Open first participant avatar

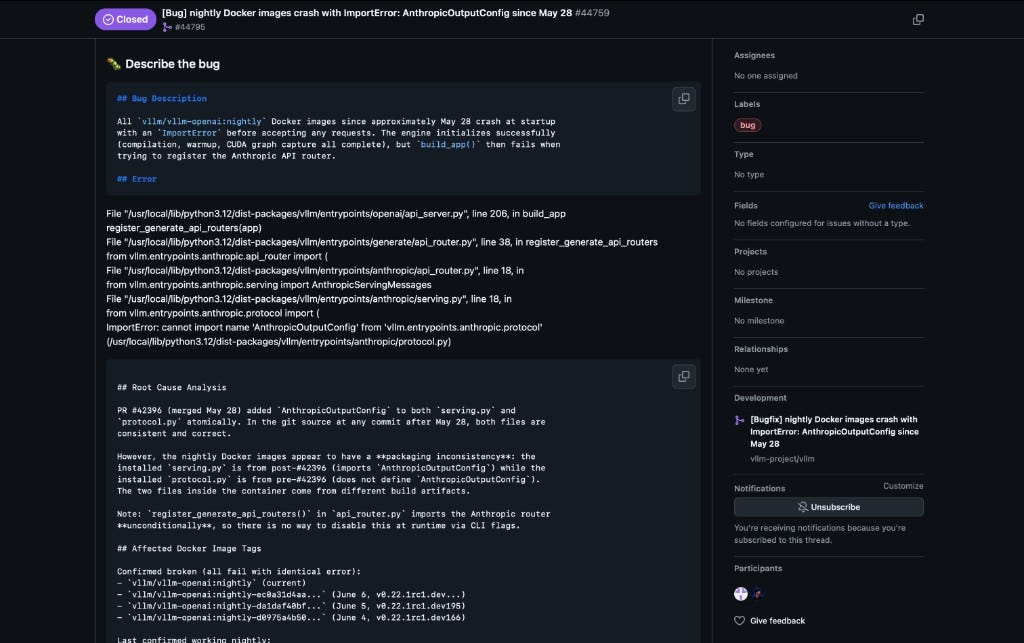pyautogui.click(x=741, y=594)
